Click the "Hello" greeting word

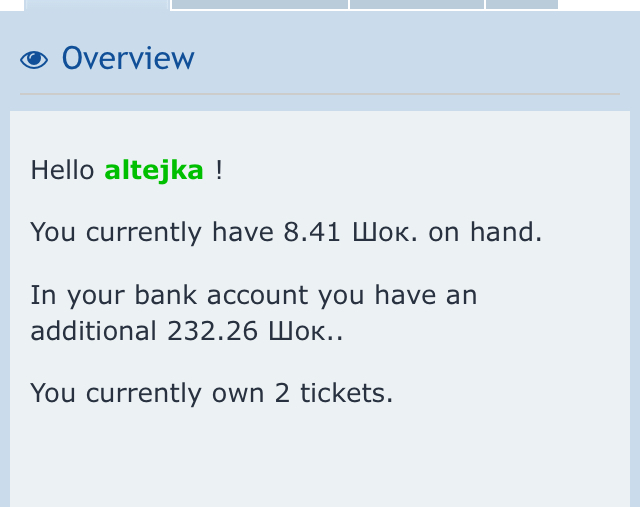coord(62,170)
